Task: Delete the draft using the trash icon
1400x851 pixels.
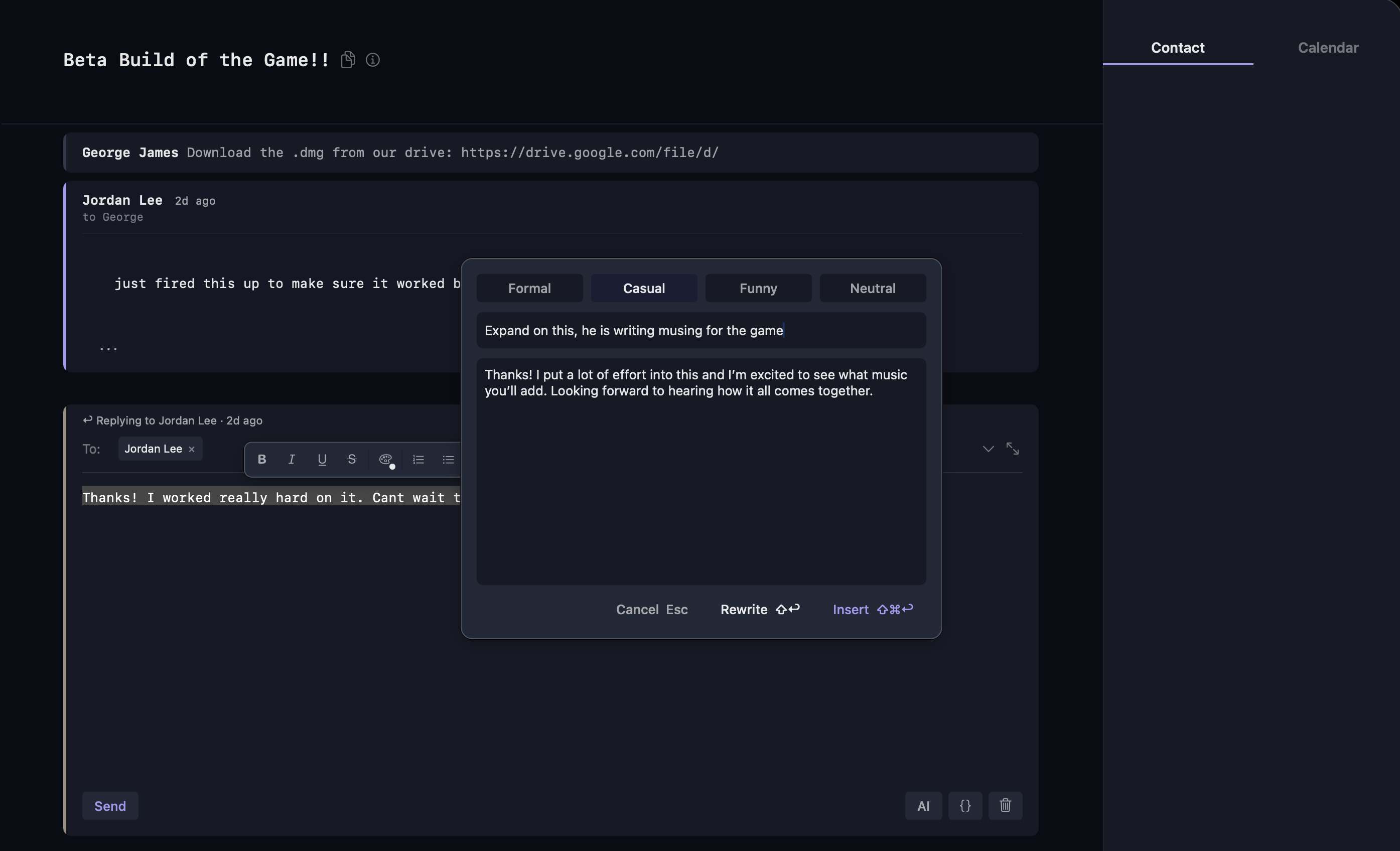Action: point(1005,806)
